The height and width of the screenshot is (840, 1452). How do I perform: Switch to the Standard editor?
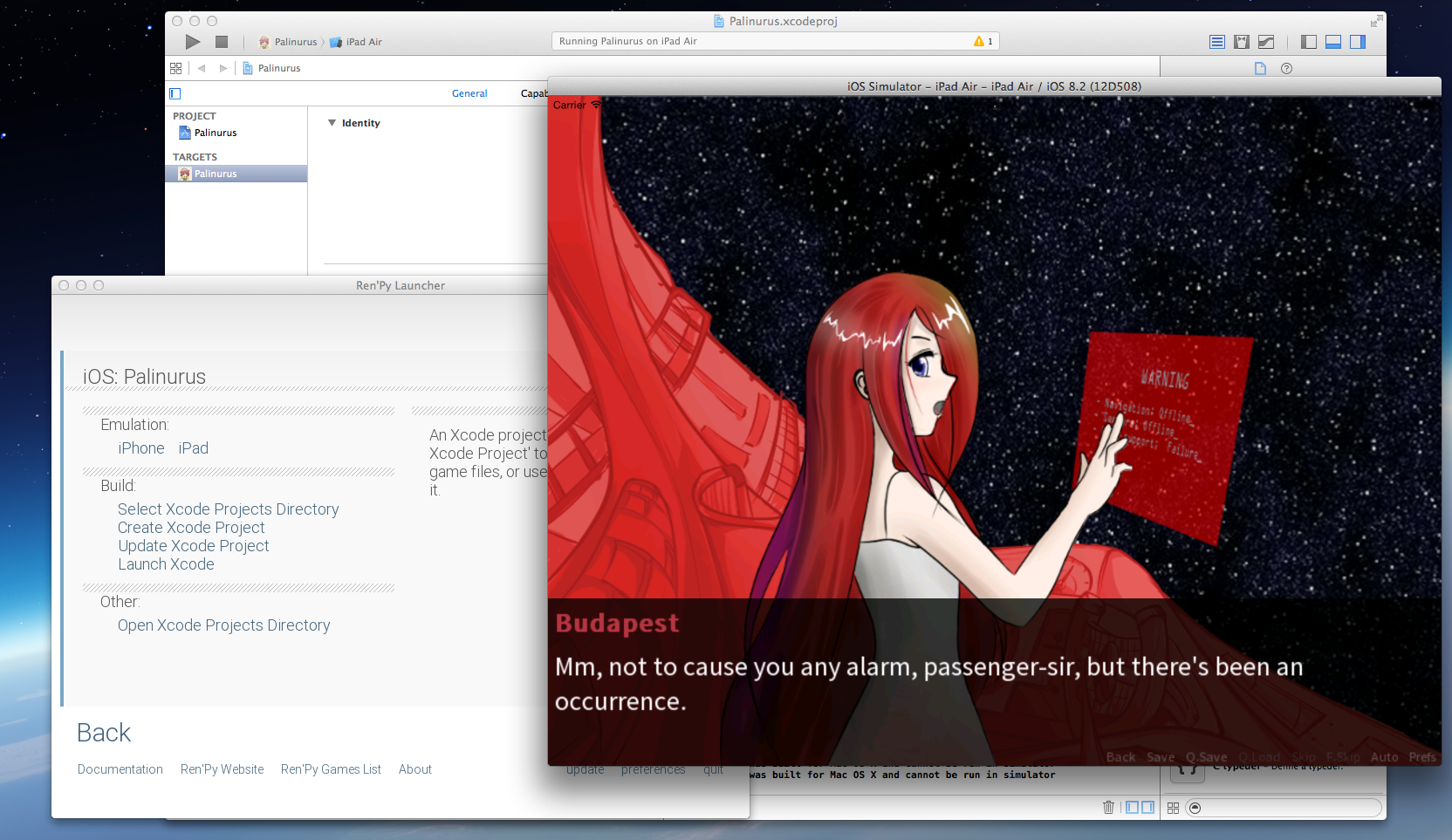tap(1217, 42)
